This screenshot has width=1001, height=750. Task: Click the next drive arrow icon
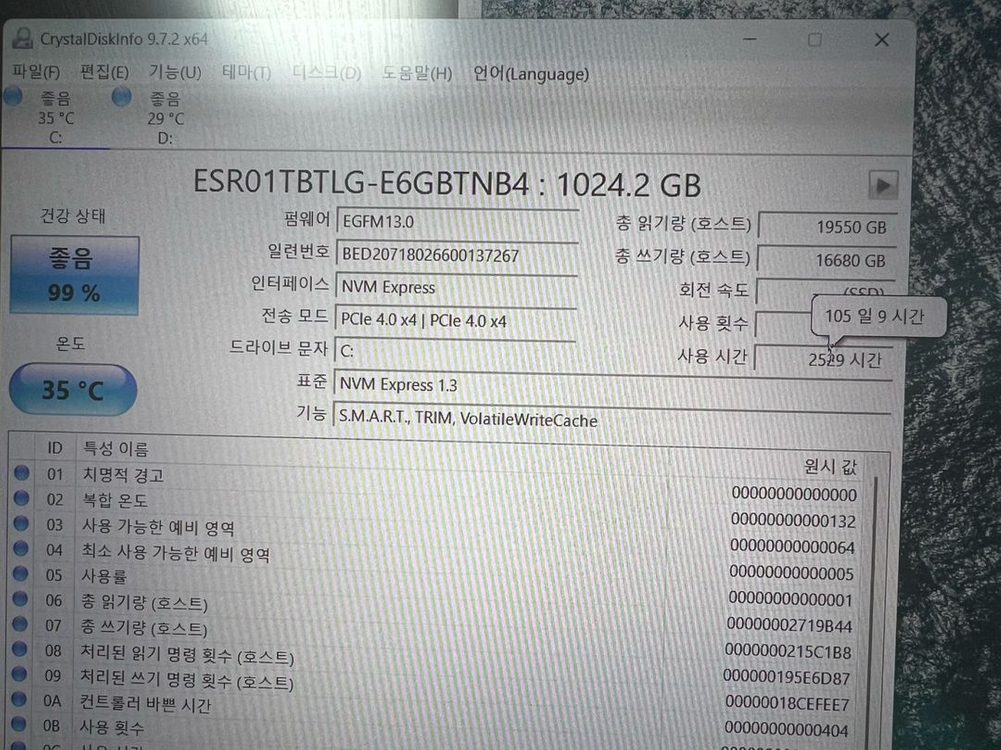tap(884, 185)
